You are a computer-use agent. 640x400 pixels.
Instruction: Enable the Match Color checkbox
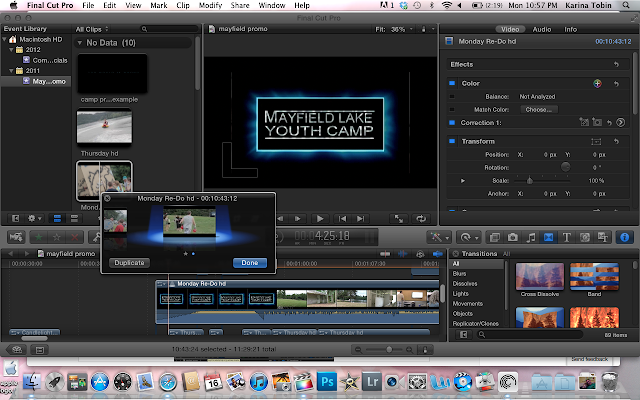[452, 109]
